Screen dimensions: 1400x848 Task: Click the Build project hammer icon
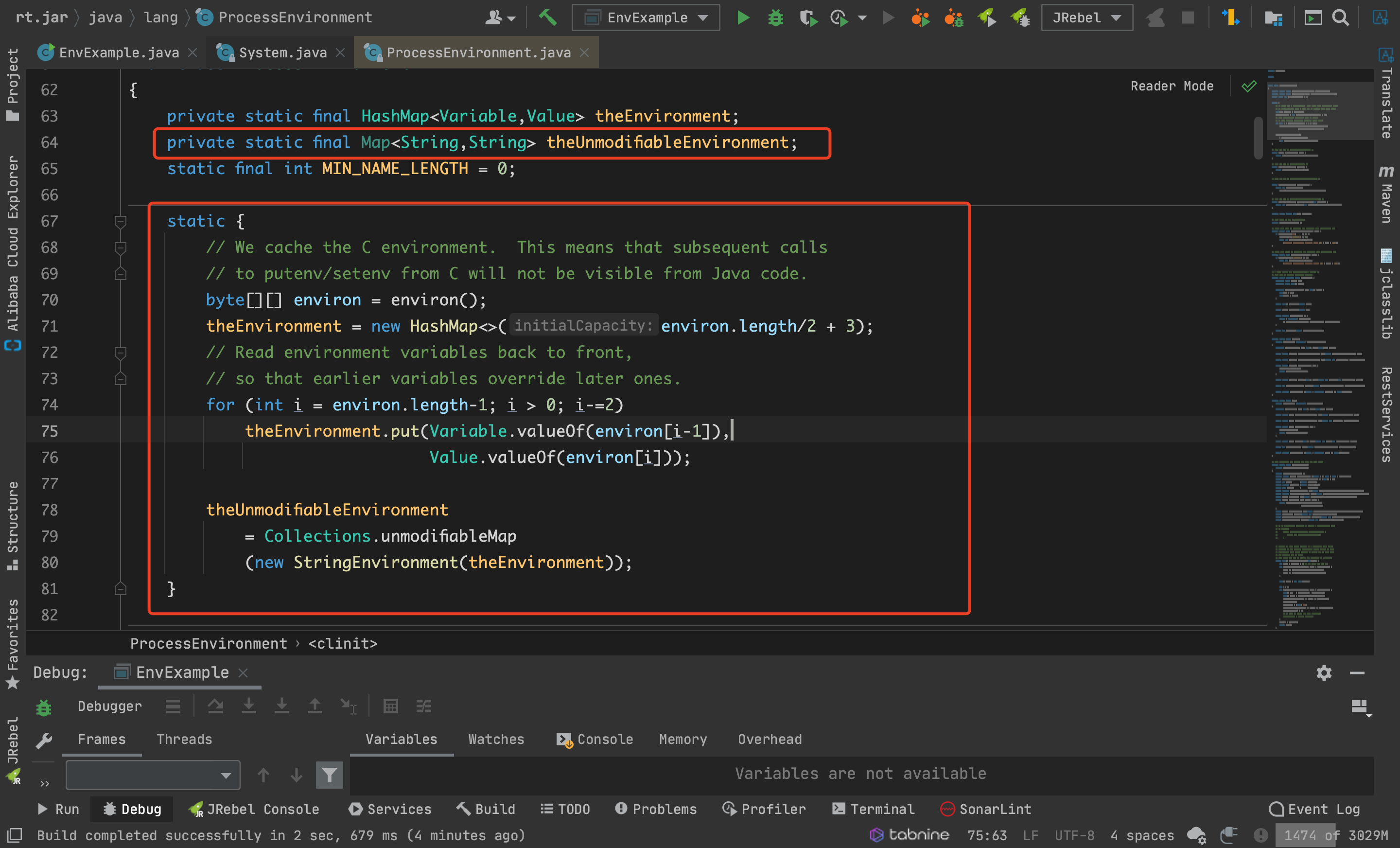pos(547,18)
